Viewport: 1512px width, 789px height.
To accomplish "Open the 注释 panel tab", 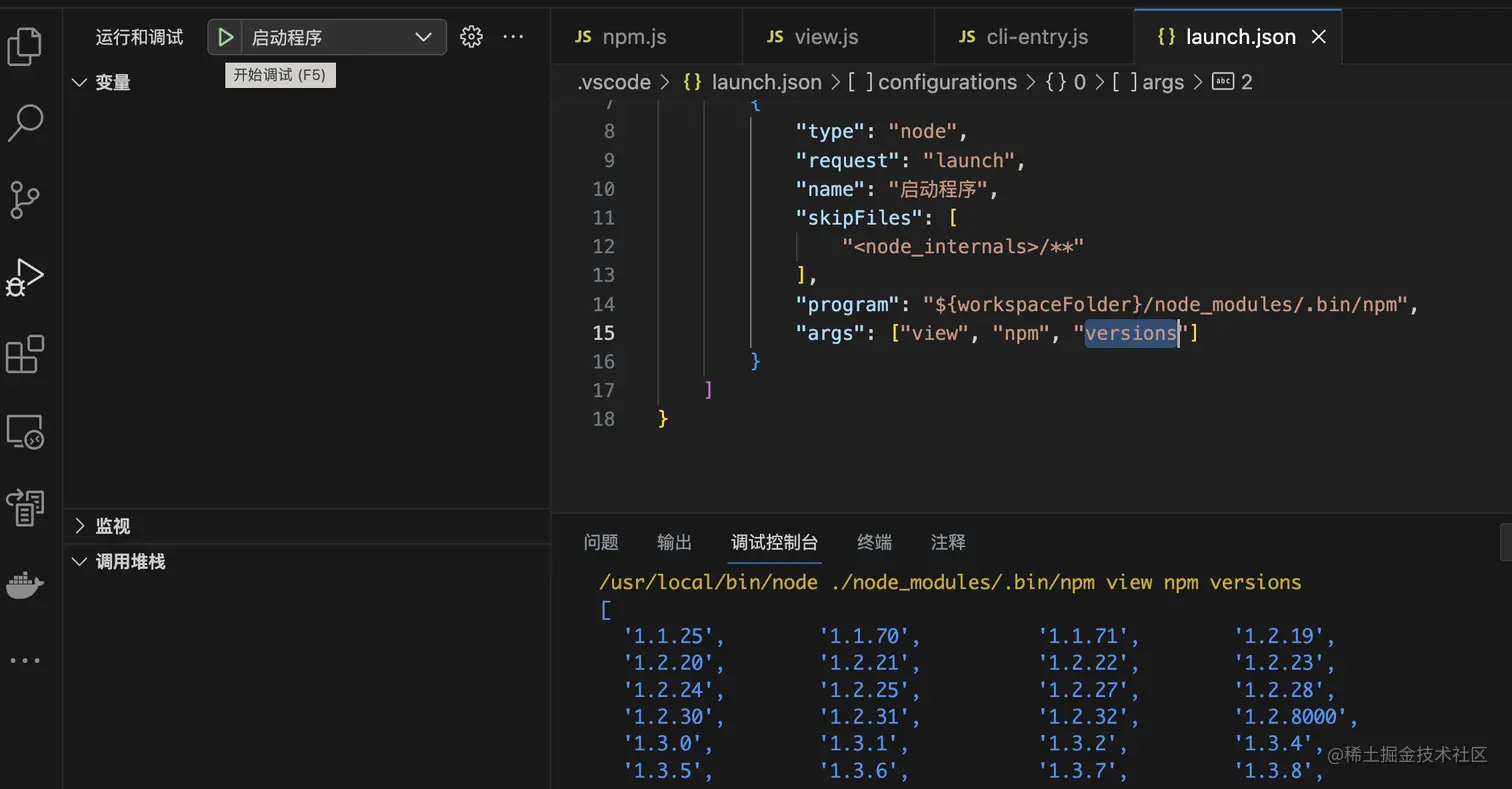I will (x=948, y=542).
